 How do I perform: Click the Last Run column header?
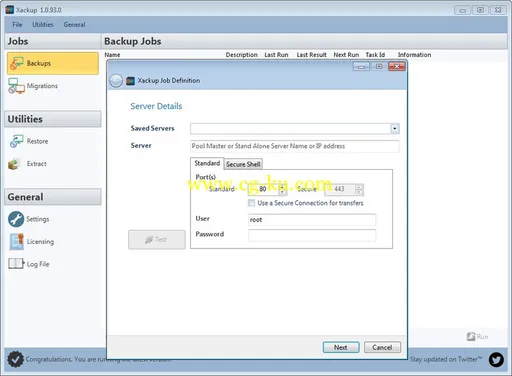(x=276, y=55)
